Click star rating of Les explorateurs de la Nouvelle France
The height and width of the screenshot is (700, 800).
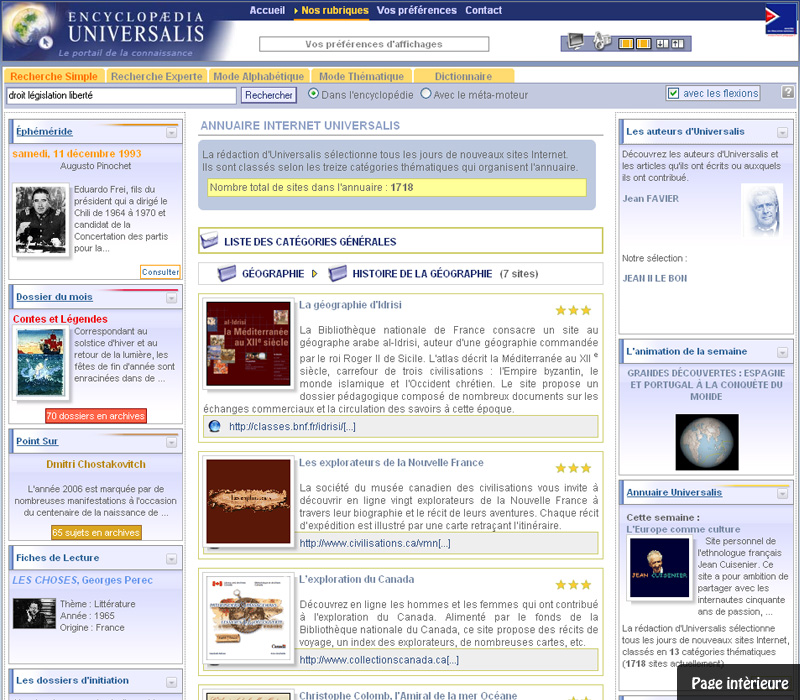[573, 468]
